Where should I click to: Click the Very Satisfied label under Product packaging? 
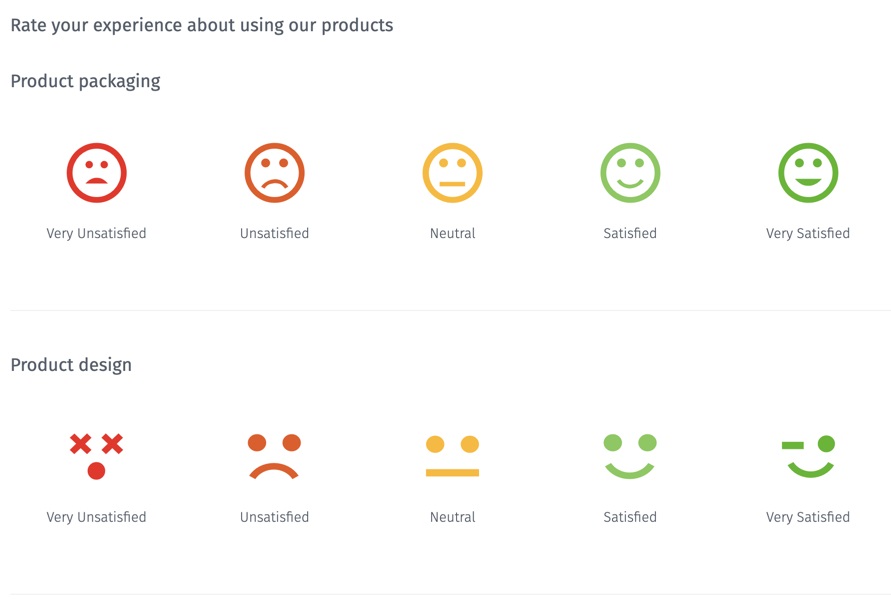pyautogui.click(x=808, y=234)
